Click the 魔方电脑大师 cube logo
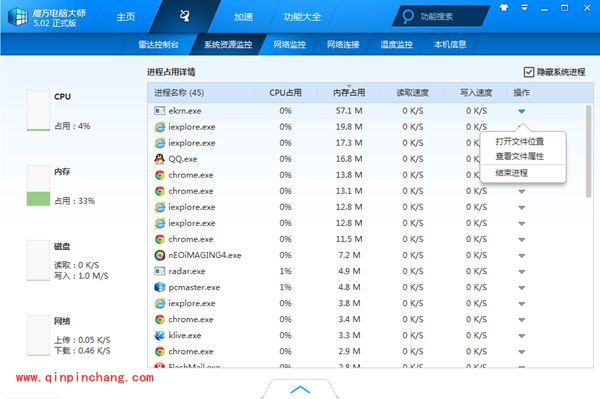 tap(18, 17)
